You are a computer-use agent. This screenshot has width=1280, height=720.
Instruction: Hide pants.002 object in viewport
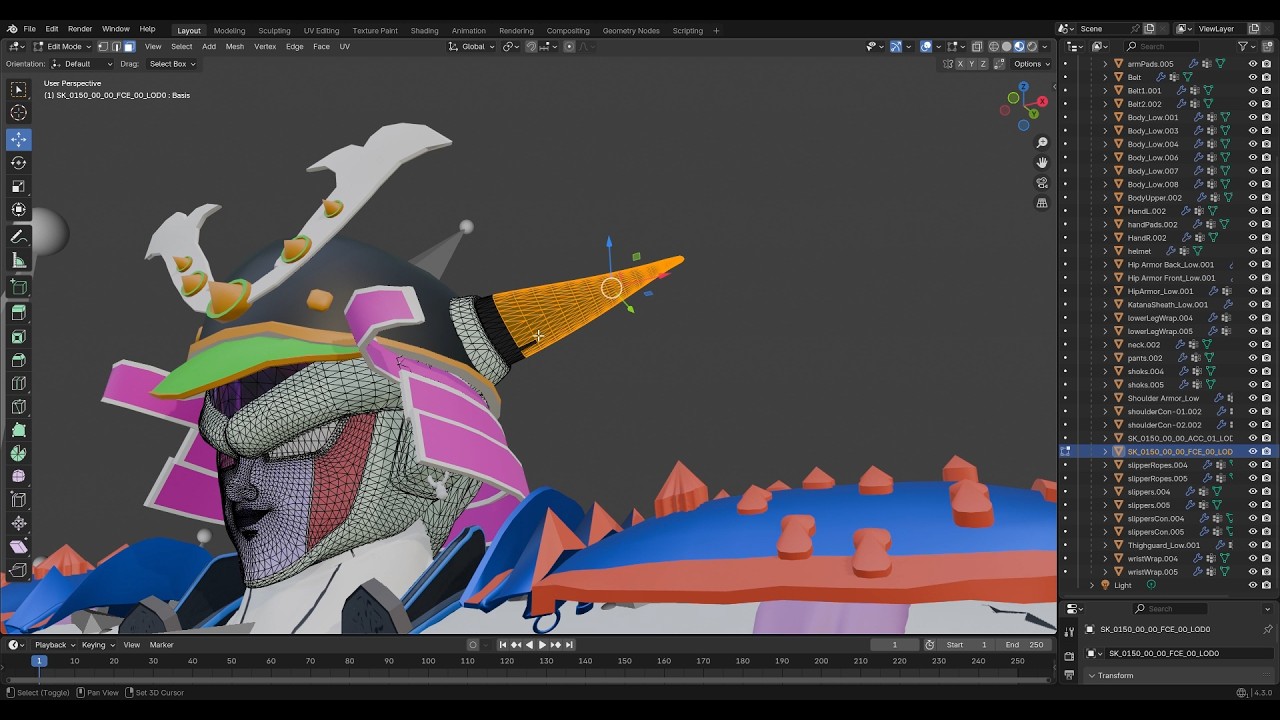click(1252, 358)
